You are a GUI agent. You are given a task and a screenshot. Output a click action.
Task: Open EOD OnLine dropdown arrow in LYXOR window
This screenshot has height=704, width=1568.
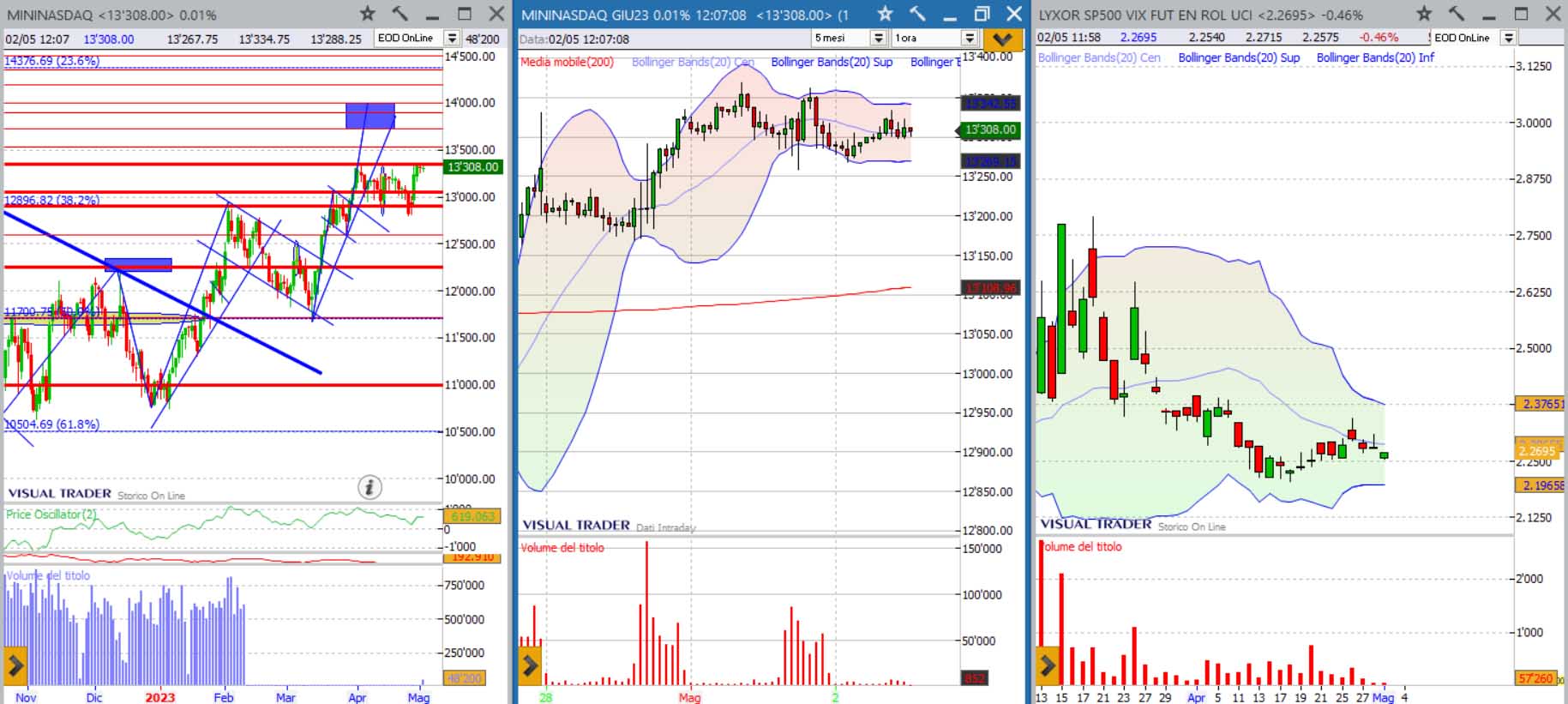pyautogui.click(x=1508, y=38)
